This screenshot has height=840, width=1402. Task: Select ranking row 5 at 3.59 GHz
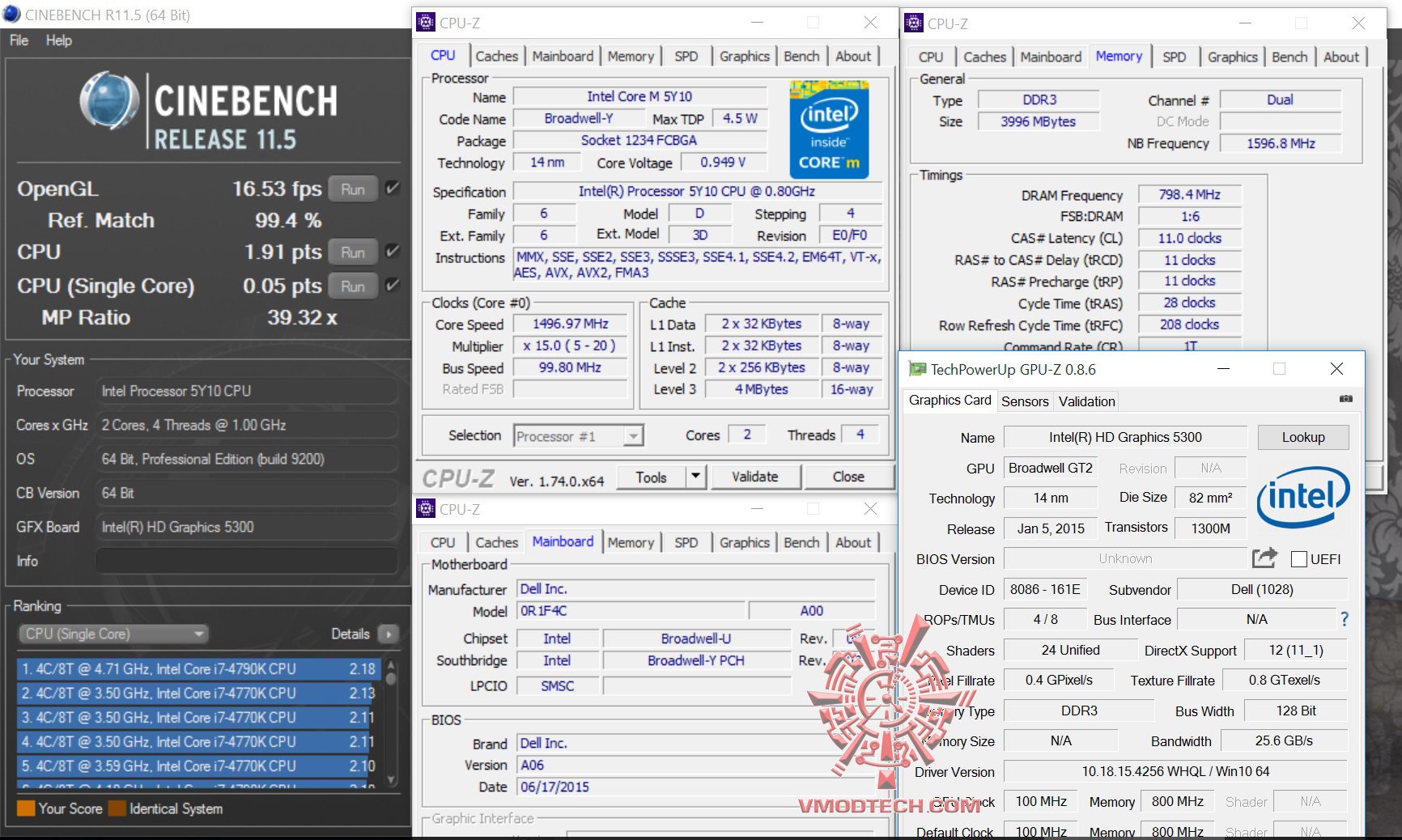click(199, 766)
